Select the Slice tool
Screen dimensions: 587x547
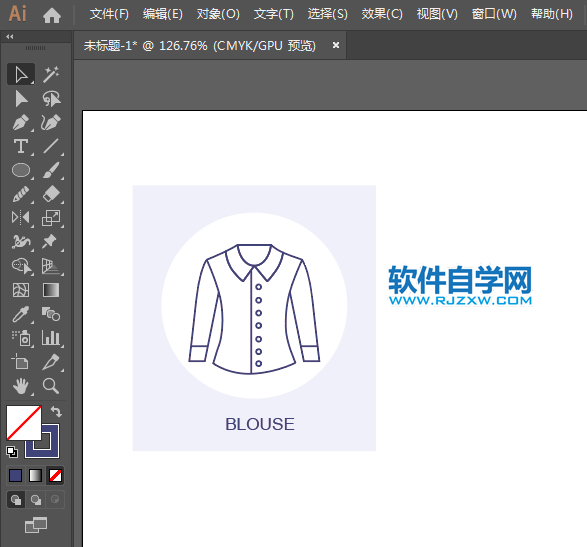[51, 362]
